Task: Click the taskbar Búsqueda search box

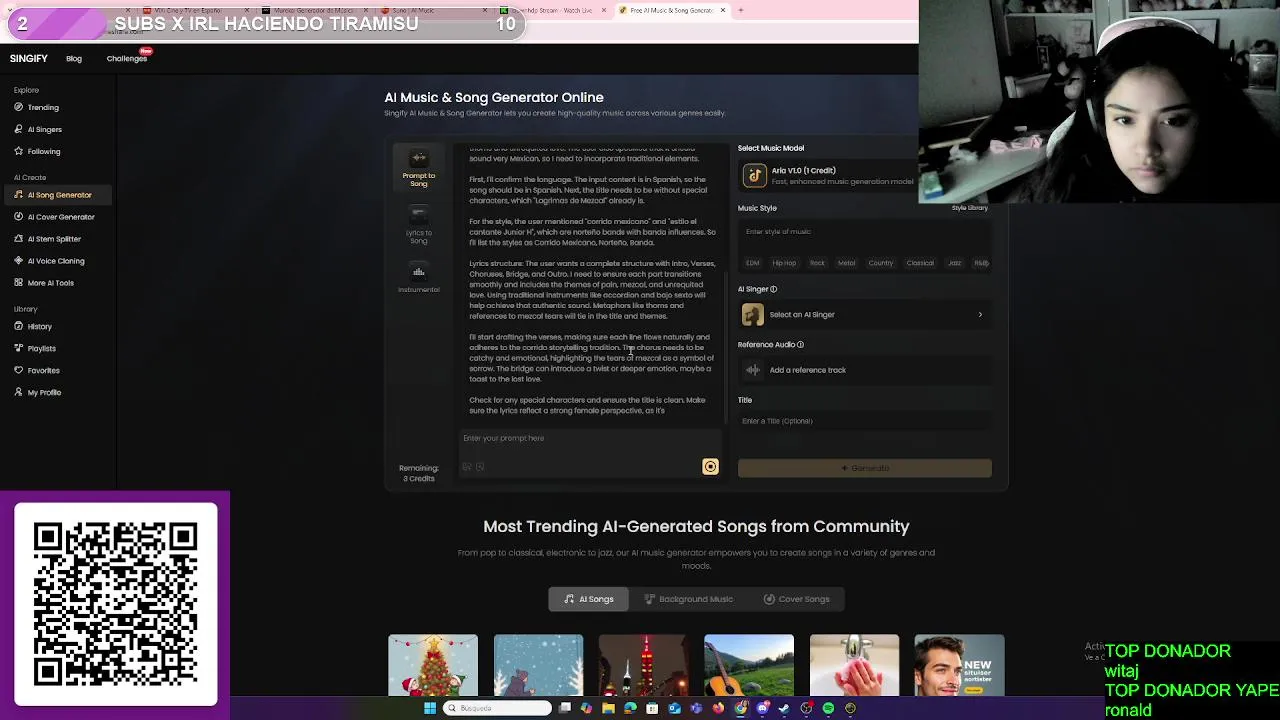Action: pos(497,708)
